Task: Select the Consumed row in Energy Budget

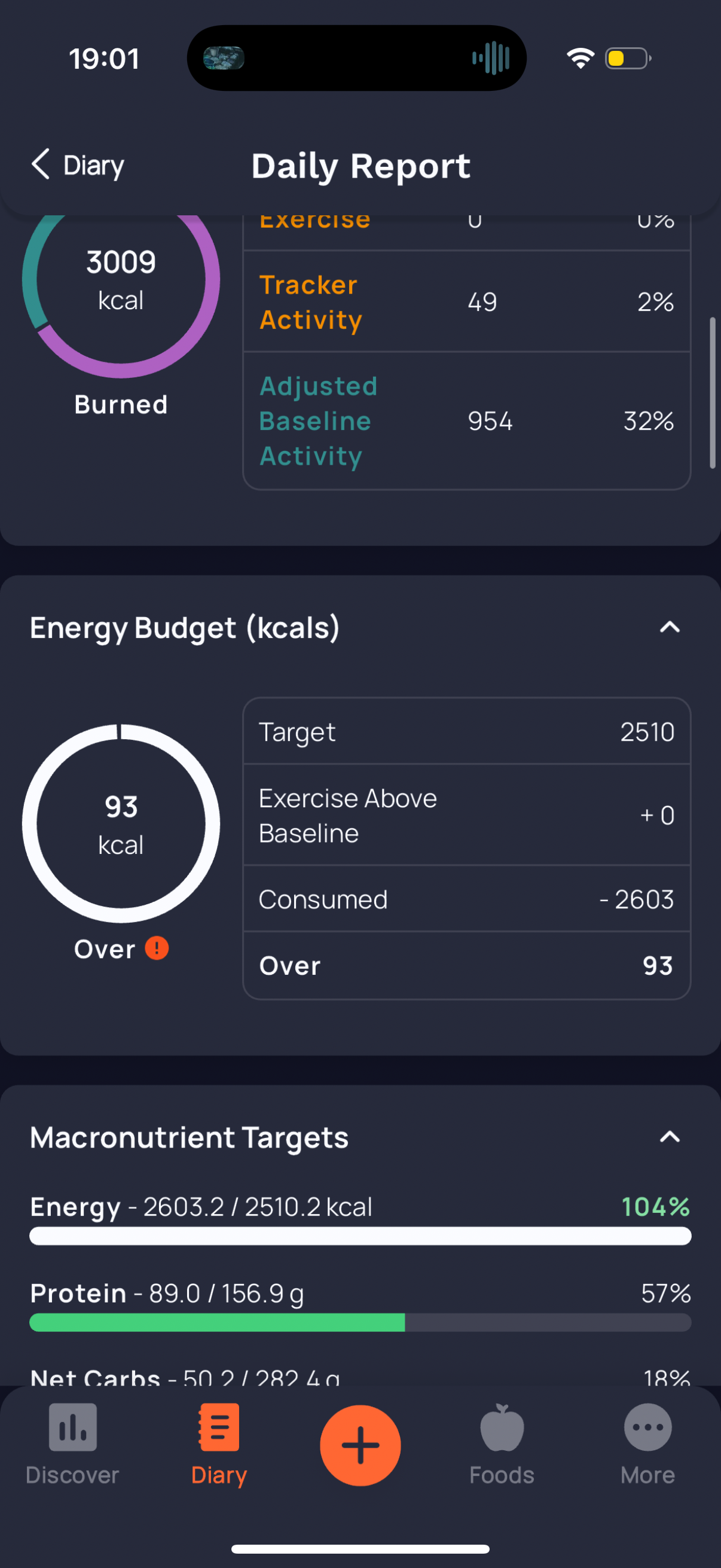Action: pyautogui.click(x=467, y=898)
